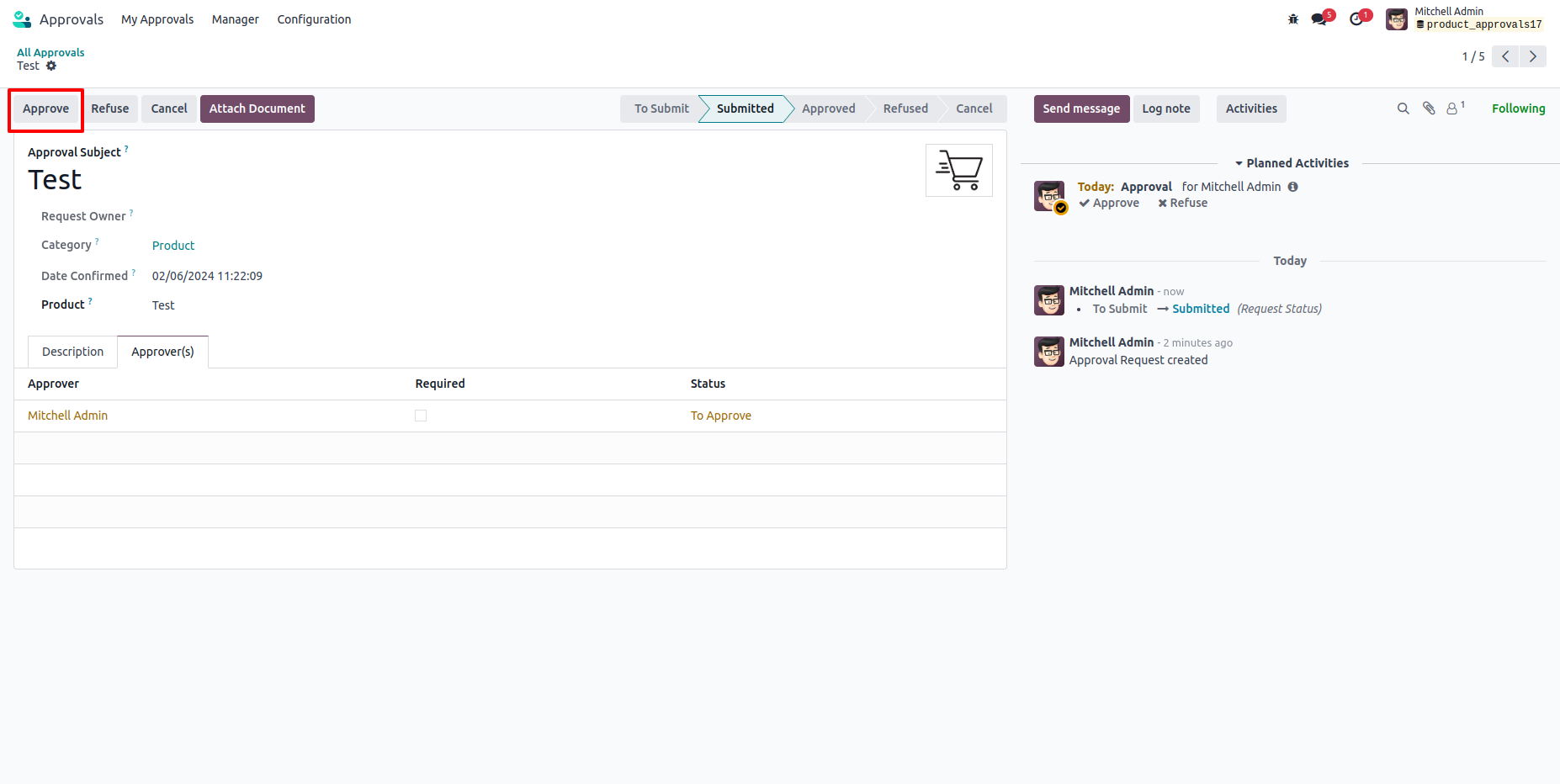Click Send message button
Image resolution: width=1560 pixels, height=784 pixels.
click(1081, 109)
